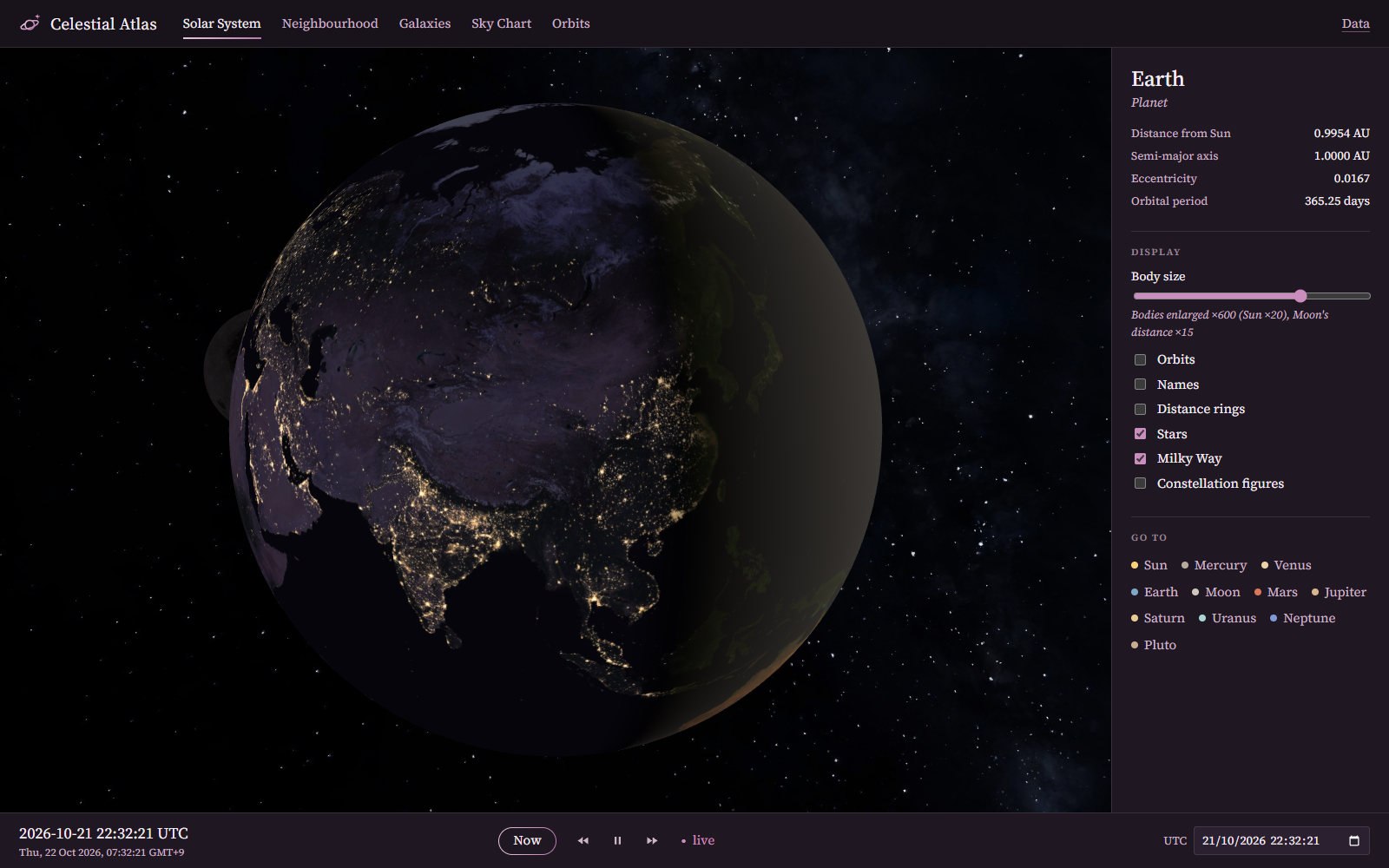Click the '2026-10-21 22:32:21 UTC' timestamp
1389x868 pixels.
[103, 833]
